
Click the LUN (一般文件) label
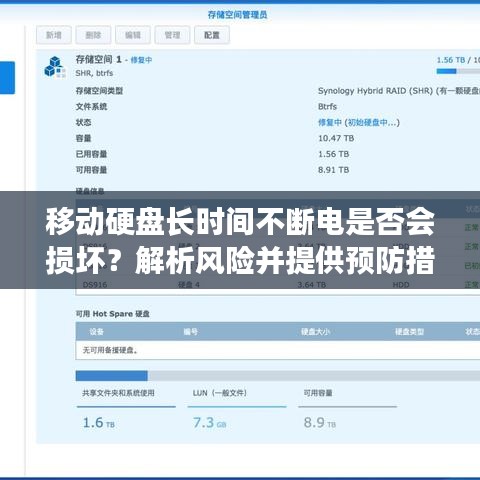[x=220, y=393]
